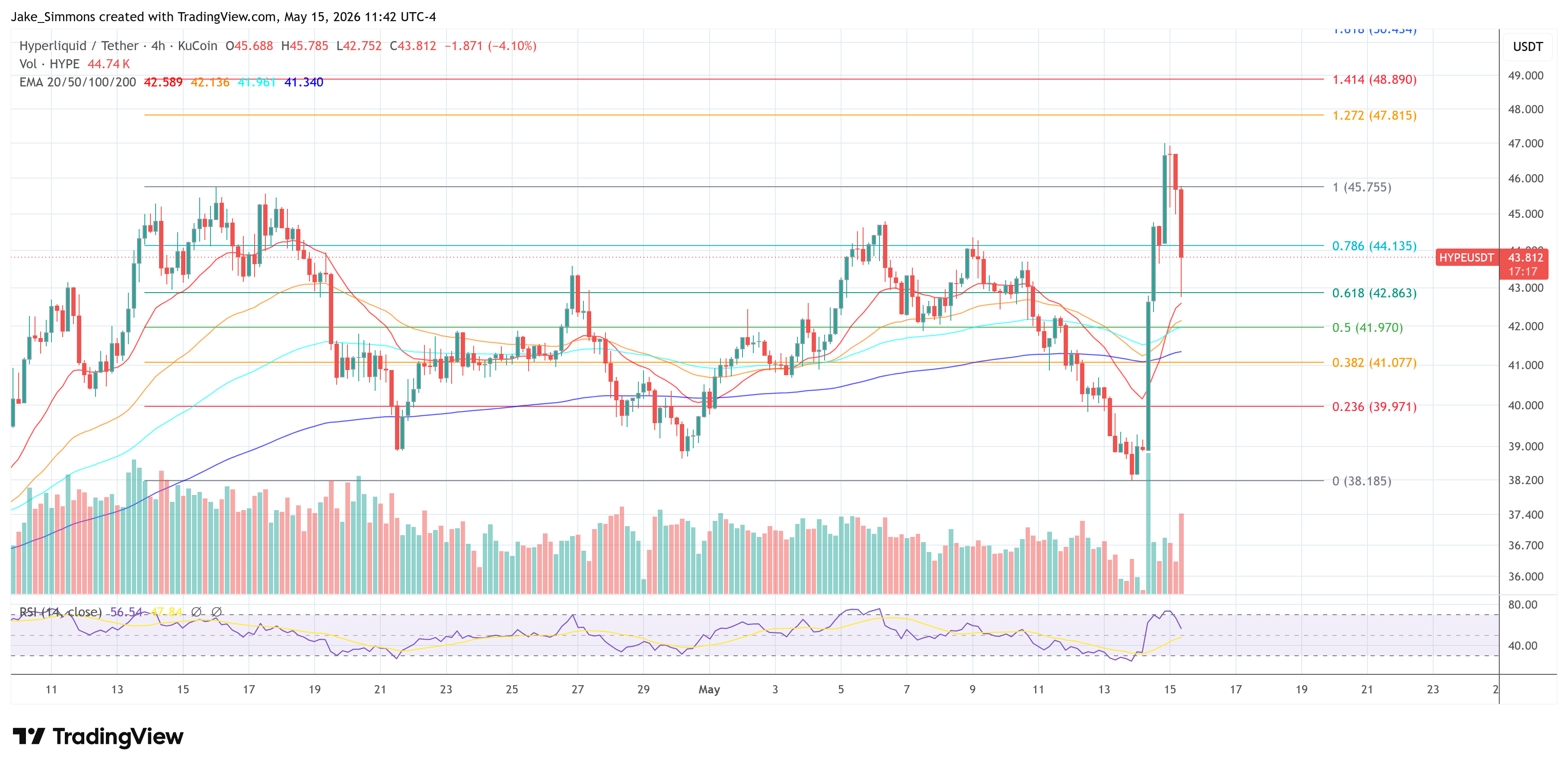Click the 1 (45.755) Fibonacci level label
Screen dimensions: 1568x769
click(x=1361, y=187)
